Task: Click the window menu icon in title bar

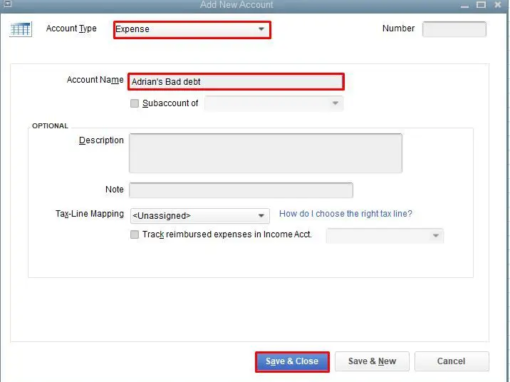Action: [x=7, y=4]
